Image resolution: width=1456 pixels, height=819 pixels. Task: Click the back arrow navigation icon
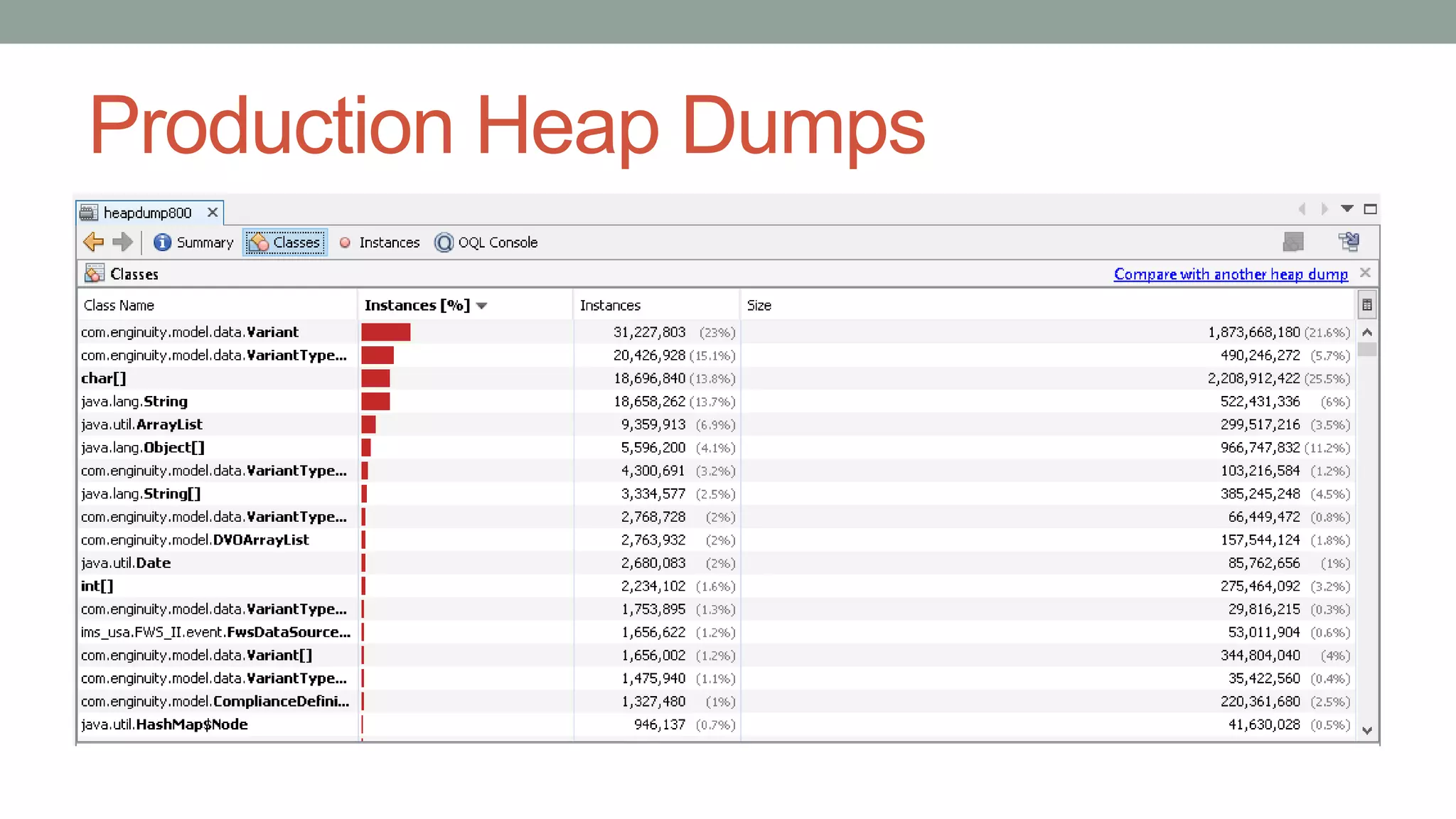[93, 242]
